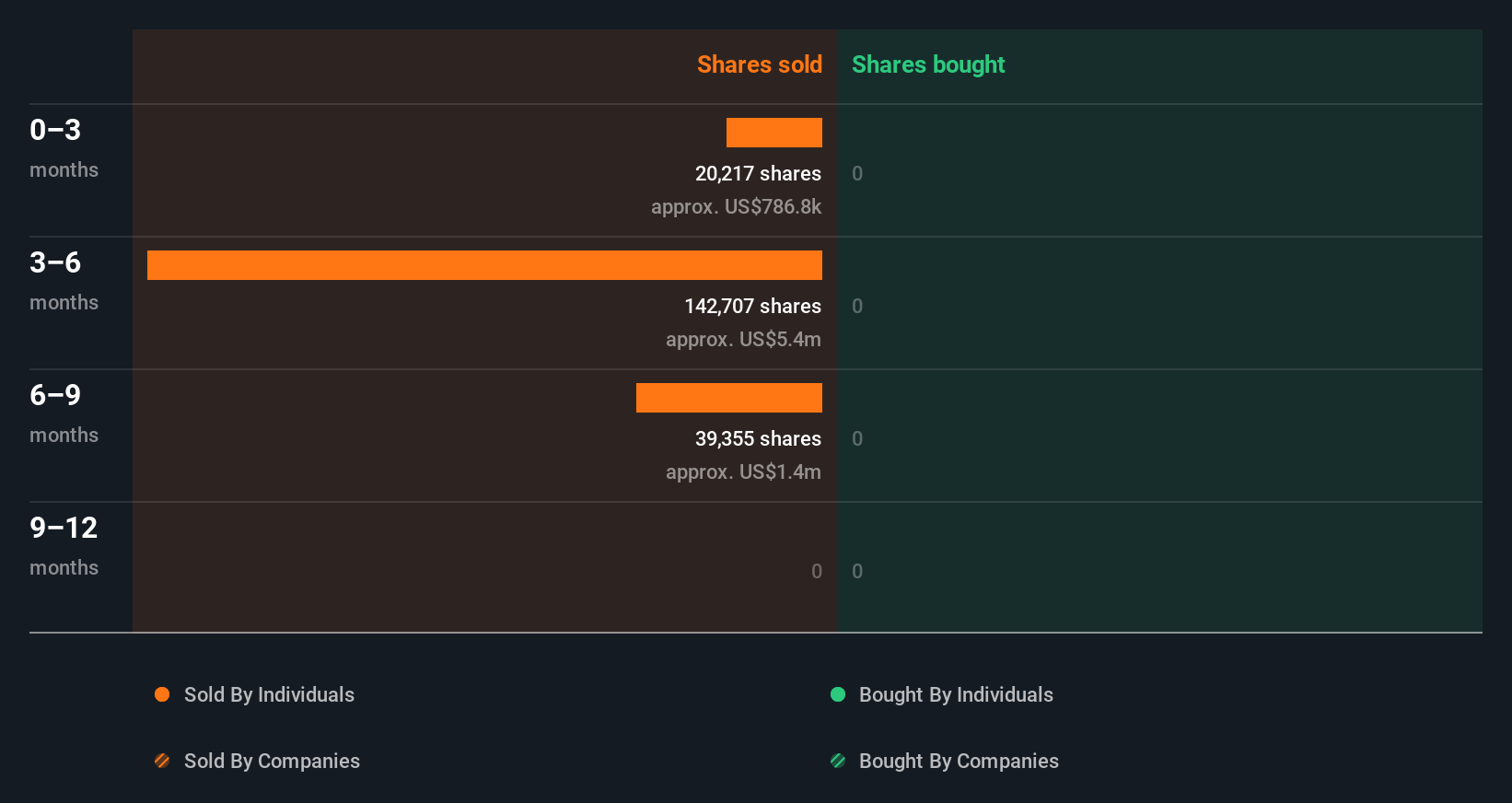Image resolution: width=1512 pixels, height=803 pixels.
Task: Click the approx. US$1.4m value
Action: (743, 471)
